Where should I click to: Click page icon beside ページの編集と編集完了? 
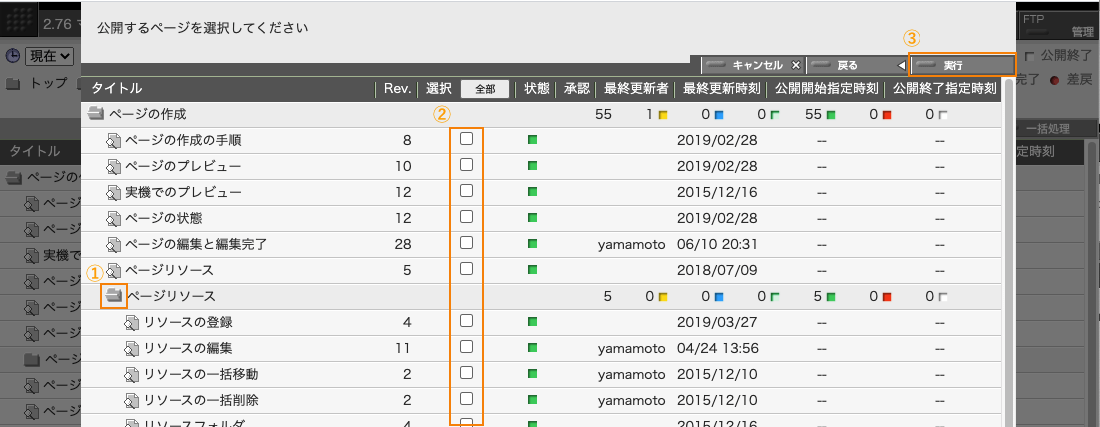tap(114, 244)
